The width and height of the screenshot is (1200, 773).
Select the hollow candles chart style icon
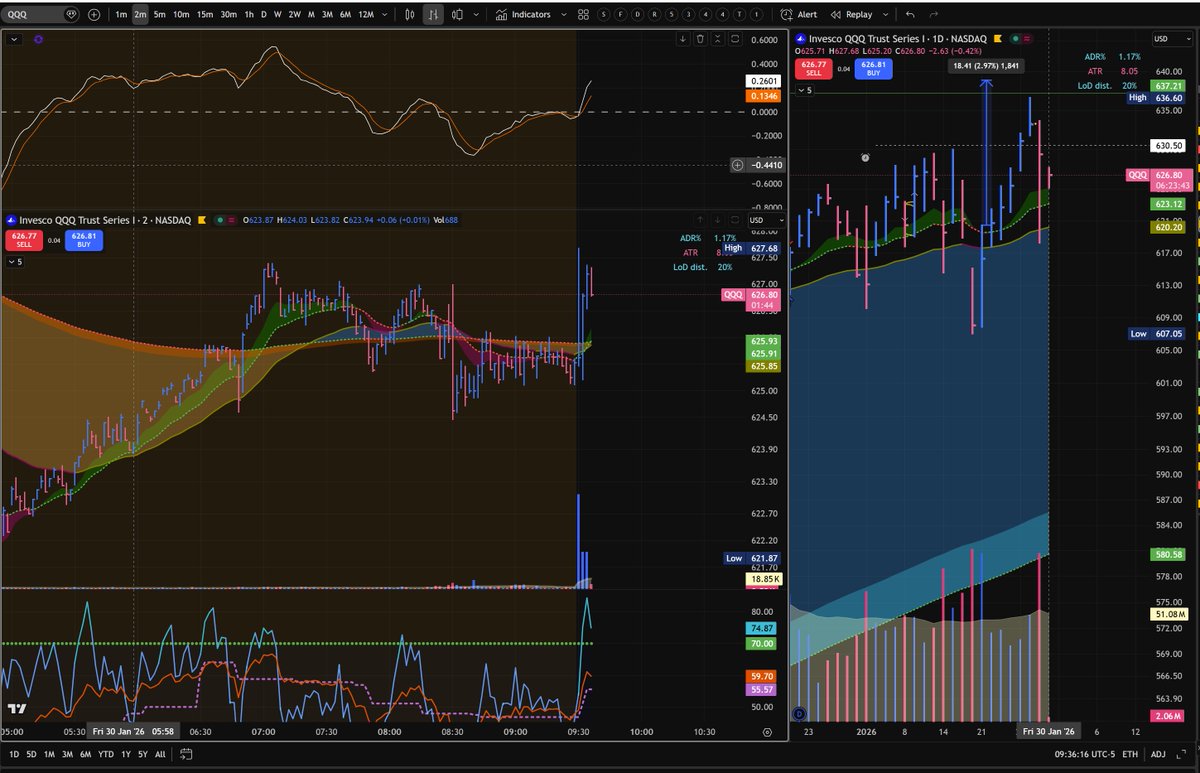pos(455,15)
